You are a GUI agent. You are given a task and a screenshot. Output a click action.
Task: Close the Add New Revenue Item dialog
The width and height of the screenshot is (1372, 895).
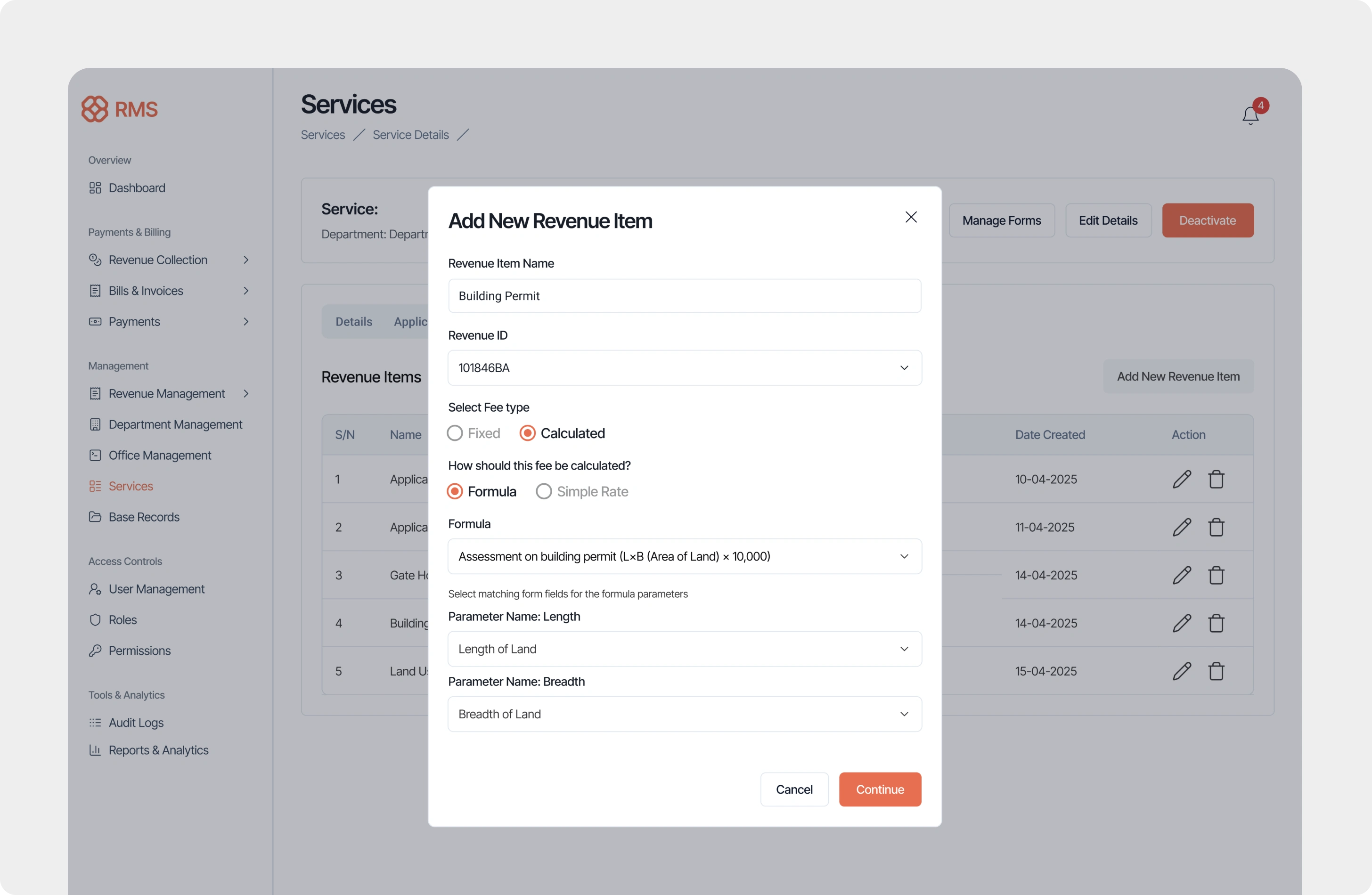click(x=911, y=217)
